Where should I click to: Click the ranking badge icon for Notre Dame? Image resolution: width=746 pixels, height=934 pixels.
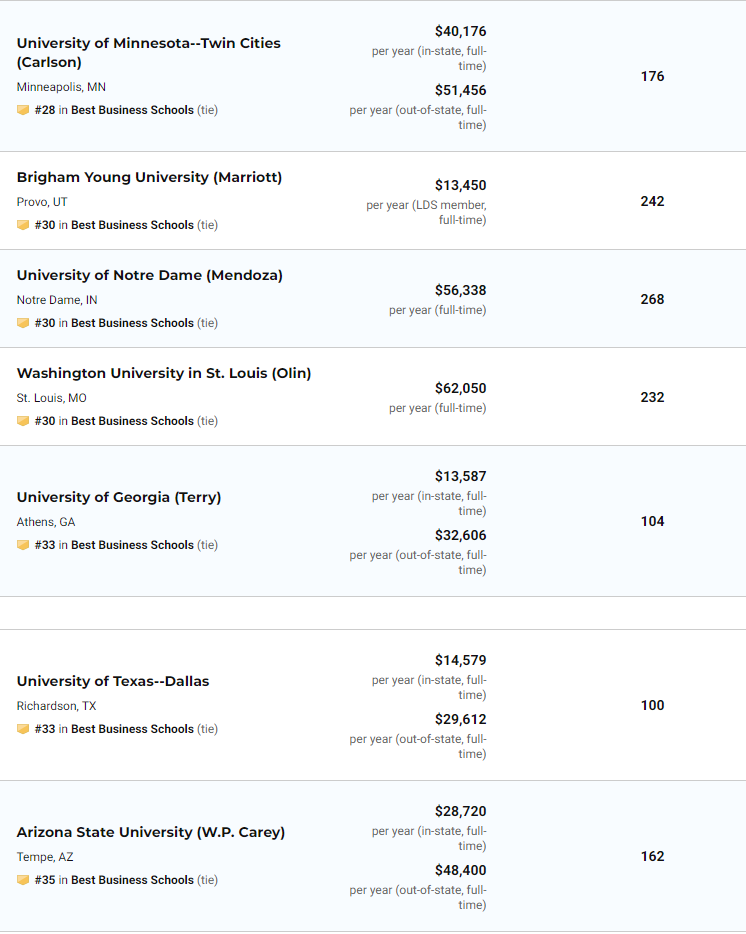pos(23,323)
